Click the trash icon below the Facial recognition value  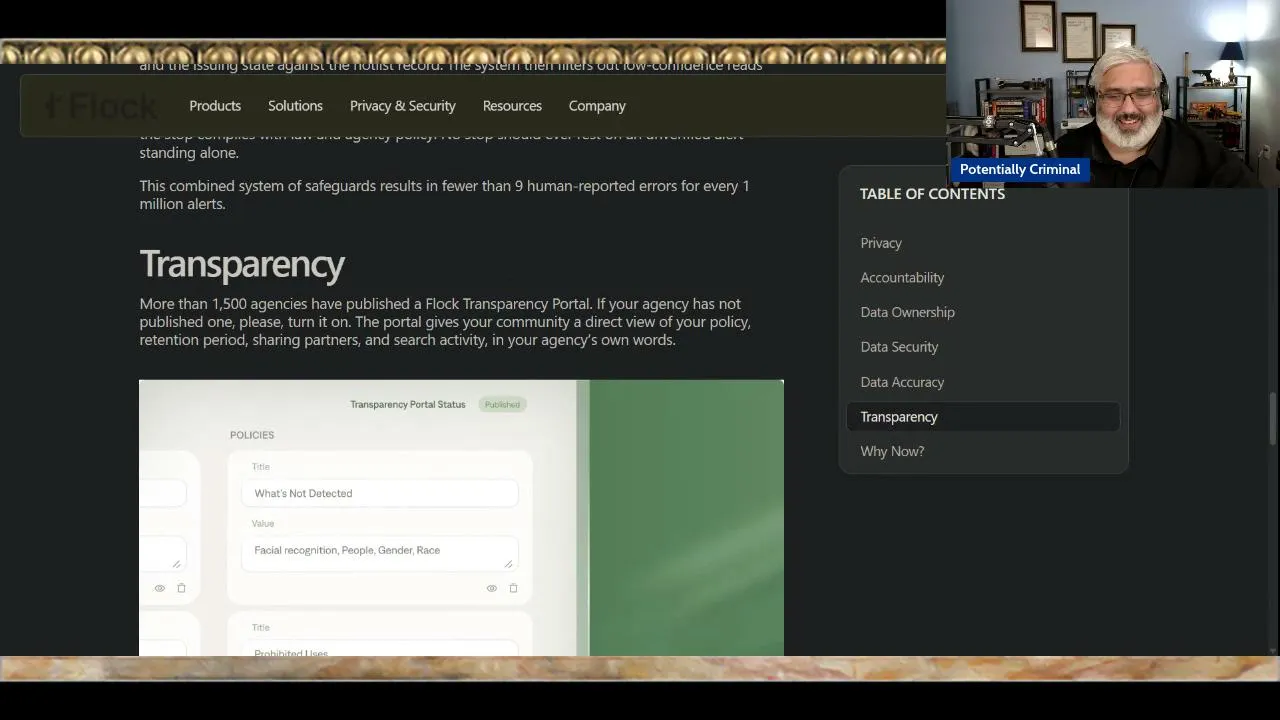514,588
